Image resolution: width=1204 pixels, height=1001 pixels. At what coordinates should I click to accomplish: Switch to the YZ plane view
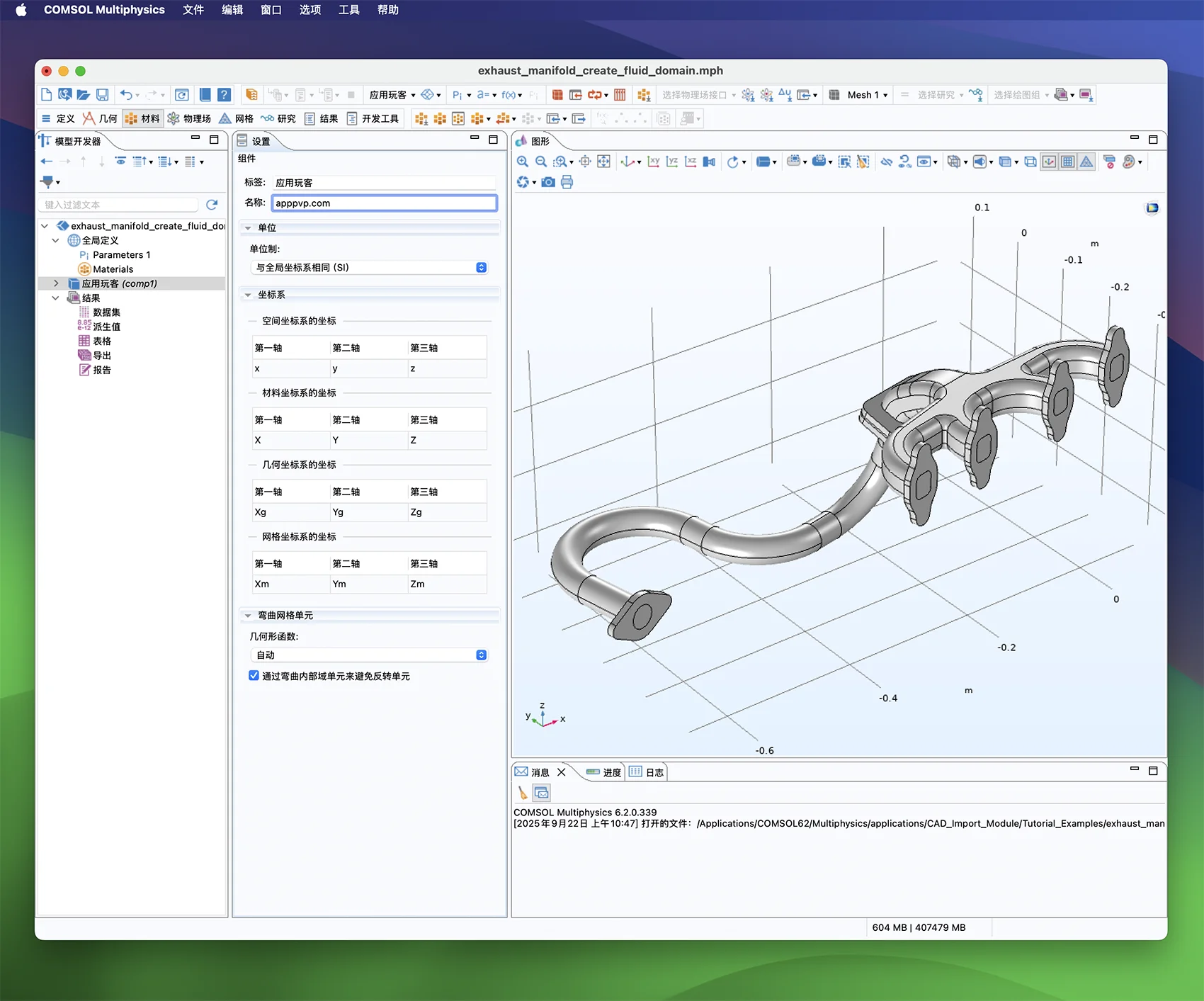point(672,162)
